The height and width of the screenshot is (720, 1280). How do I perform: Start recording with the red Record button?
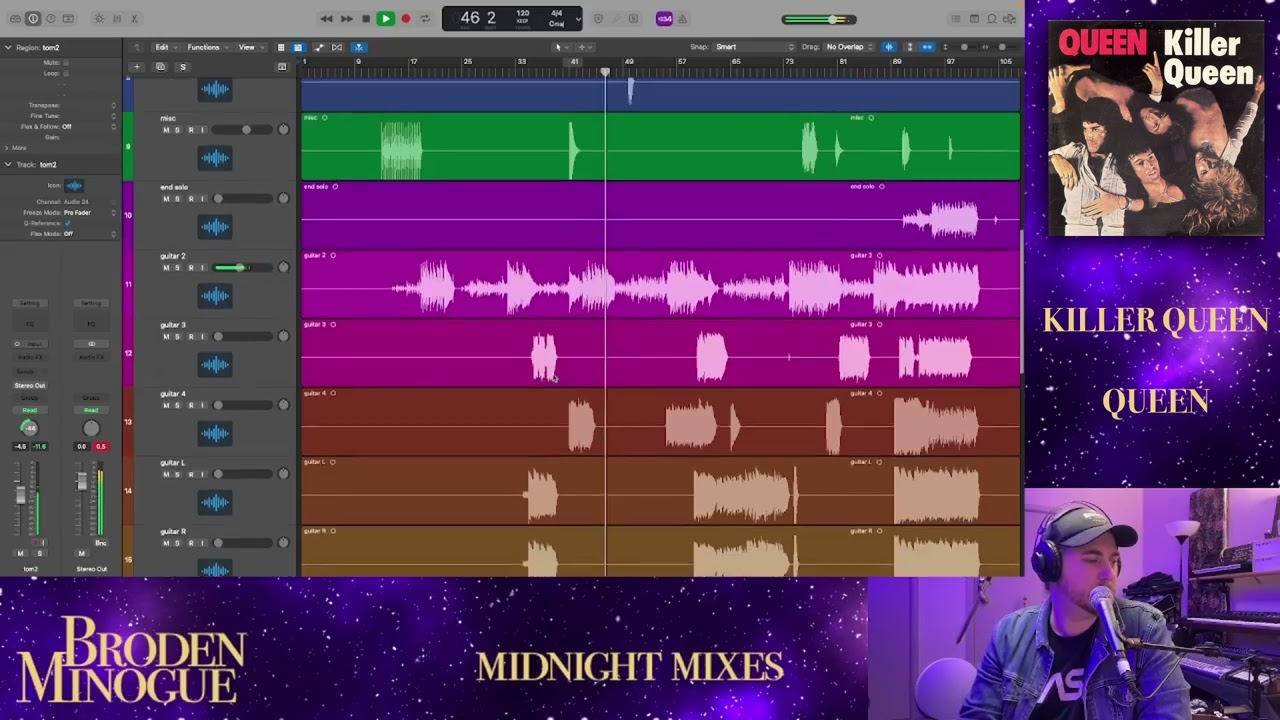(x=405, y=18)
